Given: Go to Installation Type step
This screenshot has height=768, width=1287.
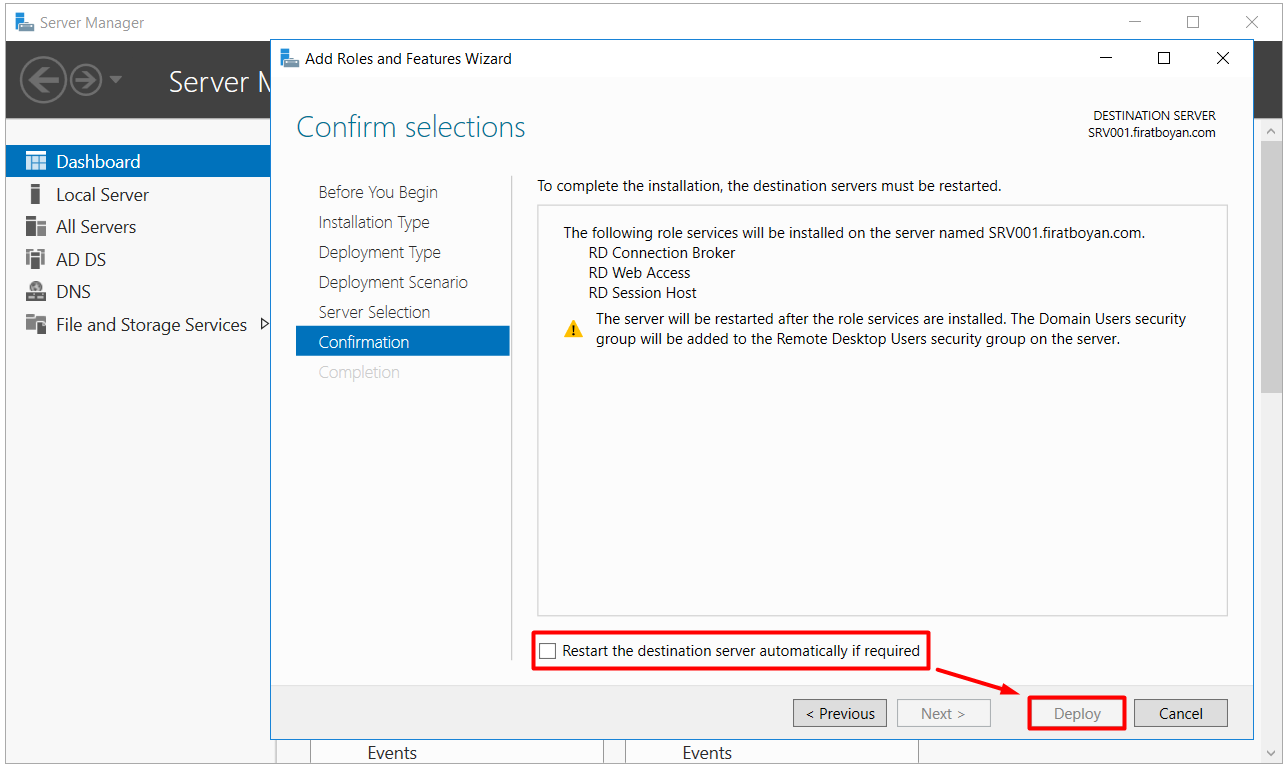Looking at the screenshot, I should (374, 222).
